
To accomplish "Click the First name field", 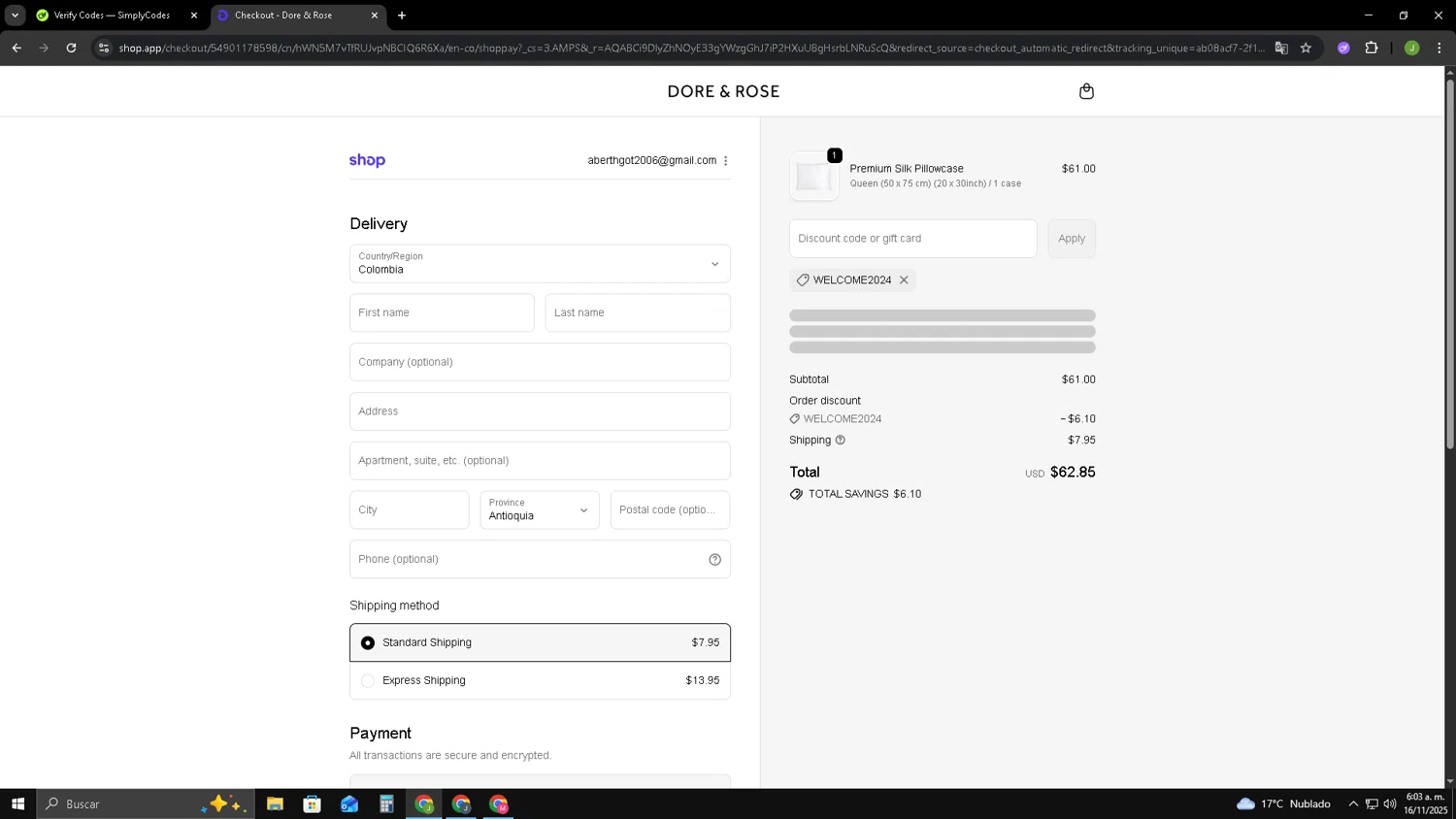I will pyautogui.click(x=442, y=312).
